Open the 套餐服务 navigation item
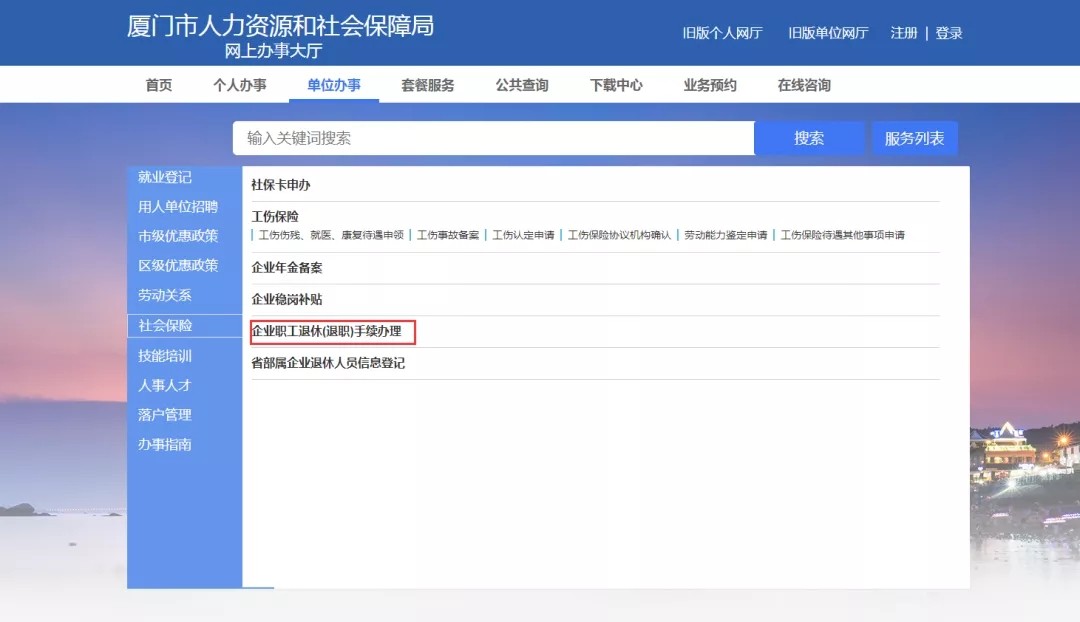The width and height of the screenshot is (1080, 622). click(x=428, y=85)
